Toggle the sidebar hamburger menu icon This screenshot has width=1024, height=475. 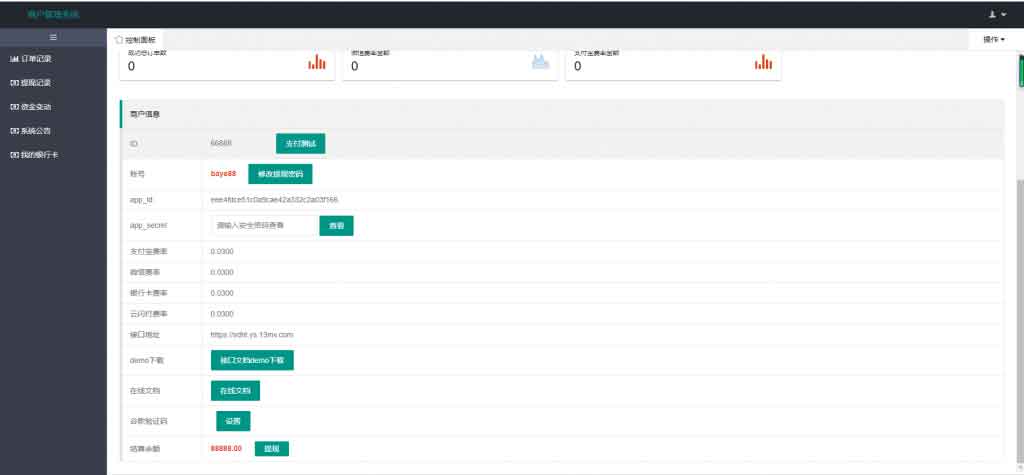click(x=53, y=37)
